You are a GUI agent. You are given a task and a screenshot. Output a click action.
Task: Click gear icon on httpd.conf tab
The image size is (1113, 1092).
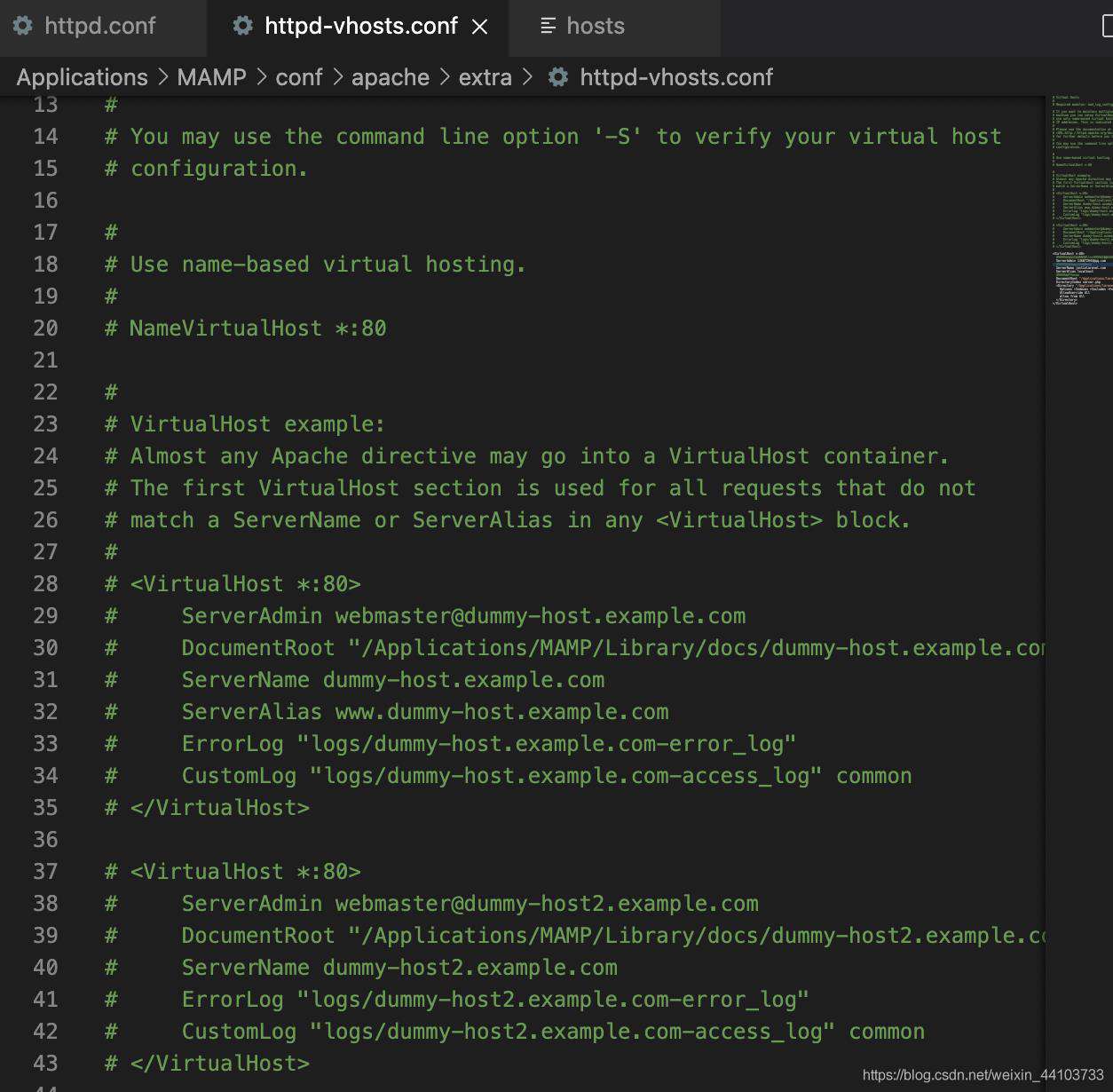pyautogui.click(x=23, y=26)
